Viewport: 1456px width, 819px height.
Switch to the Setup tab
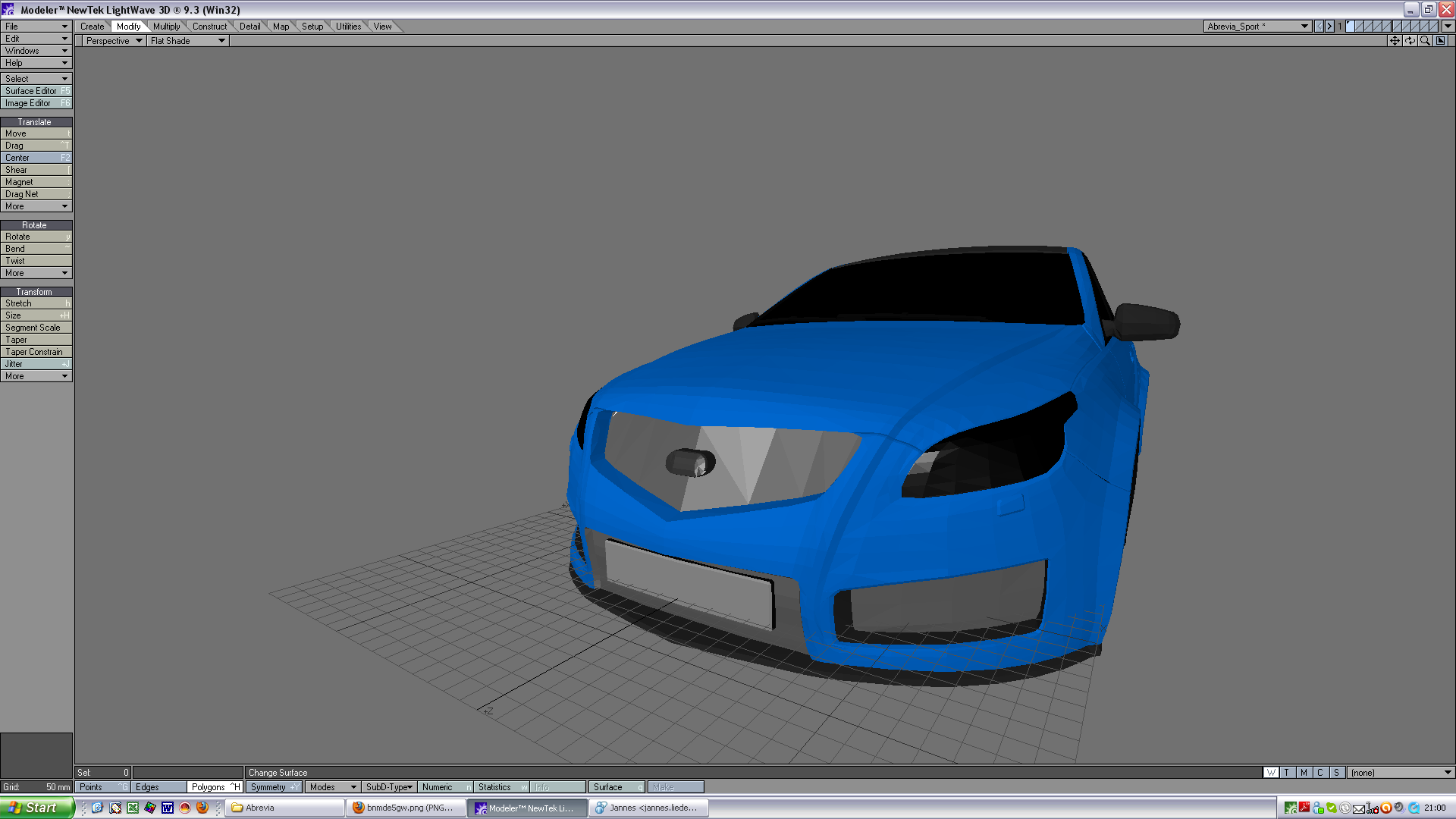(x=312, y=27)
